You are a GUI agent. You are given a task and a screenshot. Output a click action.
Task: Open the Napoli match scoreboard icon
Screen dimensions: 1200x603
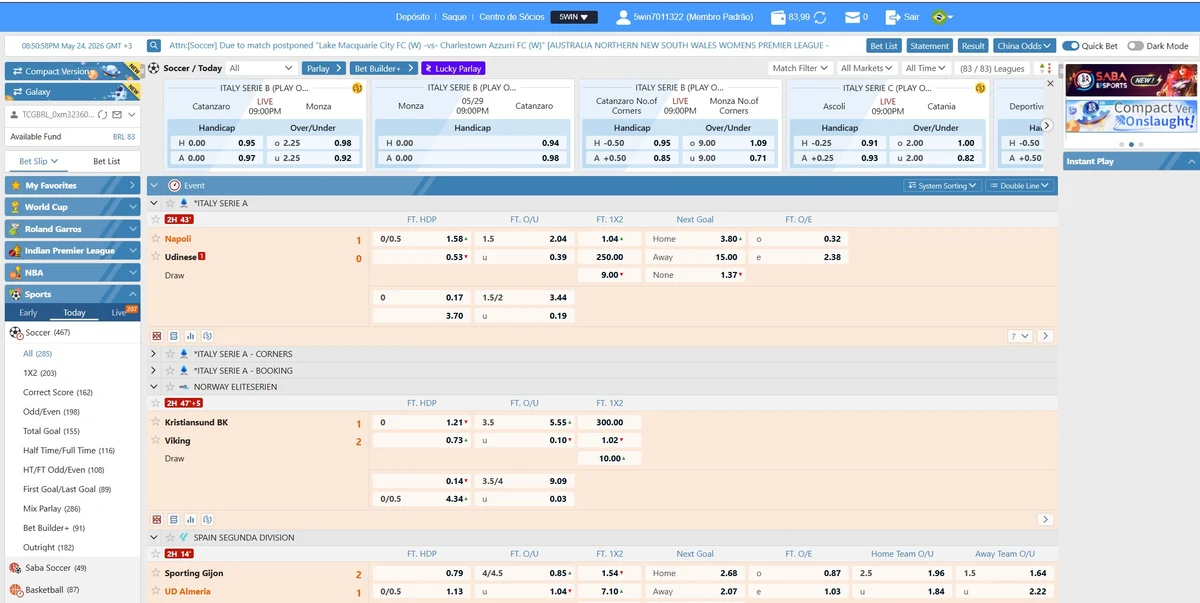point(157,336)
